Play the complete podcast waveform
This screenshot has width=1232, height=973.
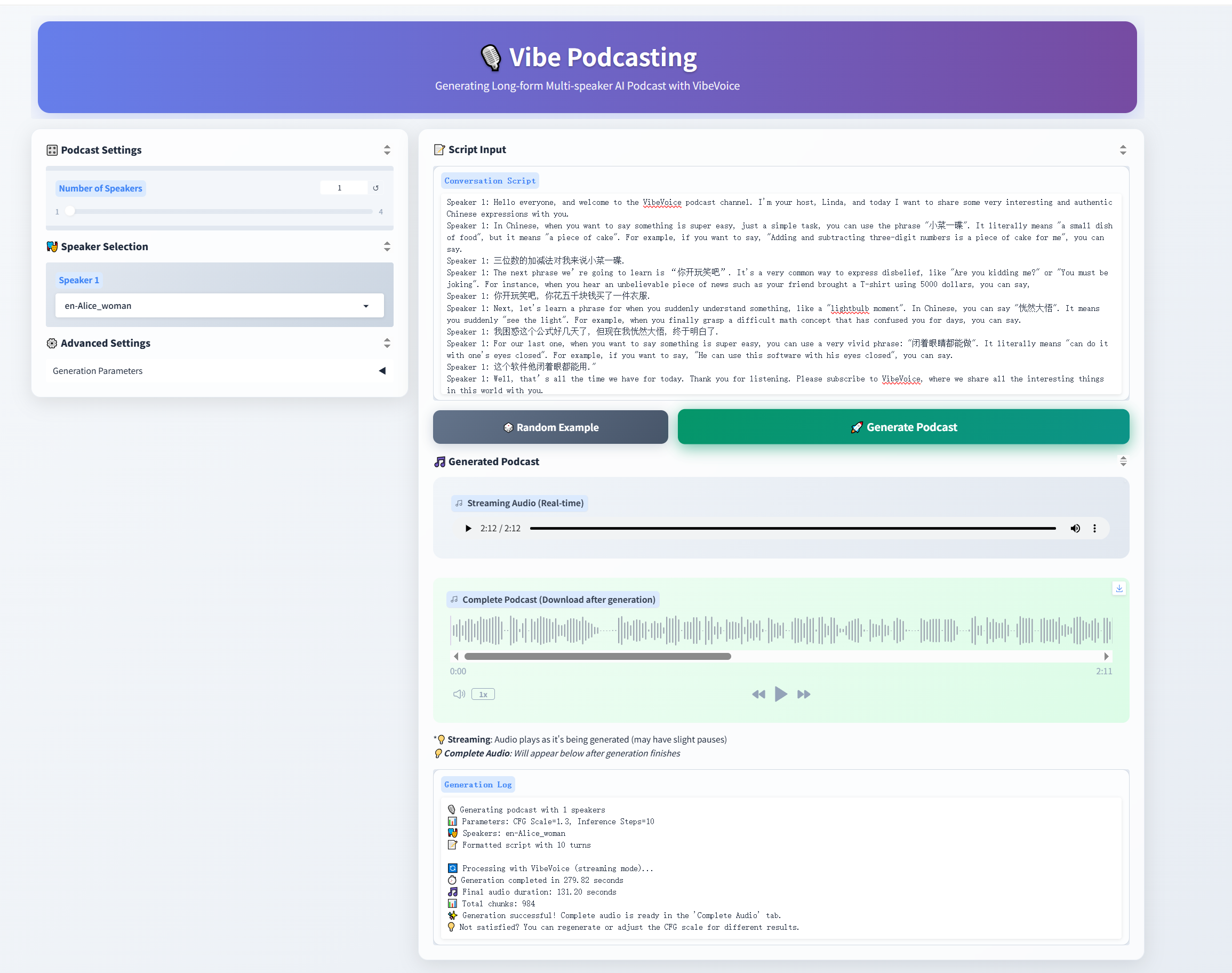(780, 694)
